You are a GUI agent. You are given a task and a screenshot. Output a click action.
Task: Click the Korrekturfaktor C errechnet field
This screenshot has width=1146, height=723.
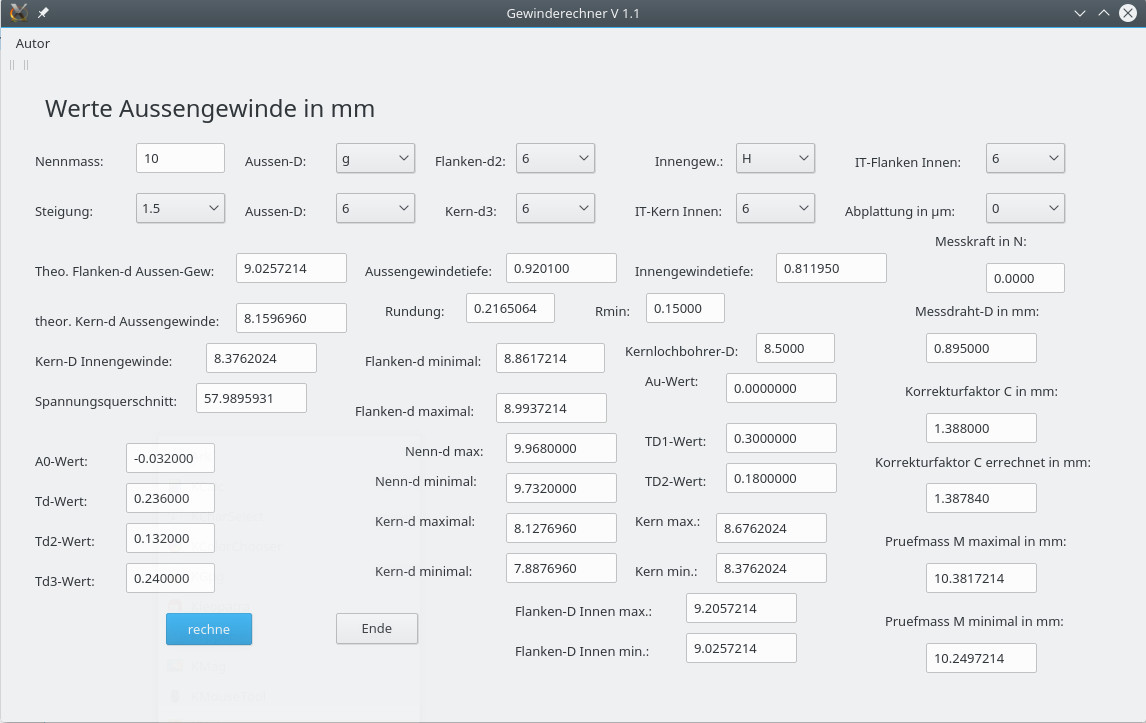click(x=981, y=499)
